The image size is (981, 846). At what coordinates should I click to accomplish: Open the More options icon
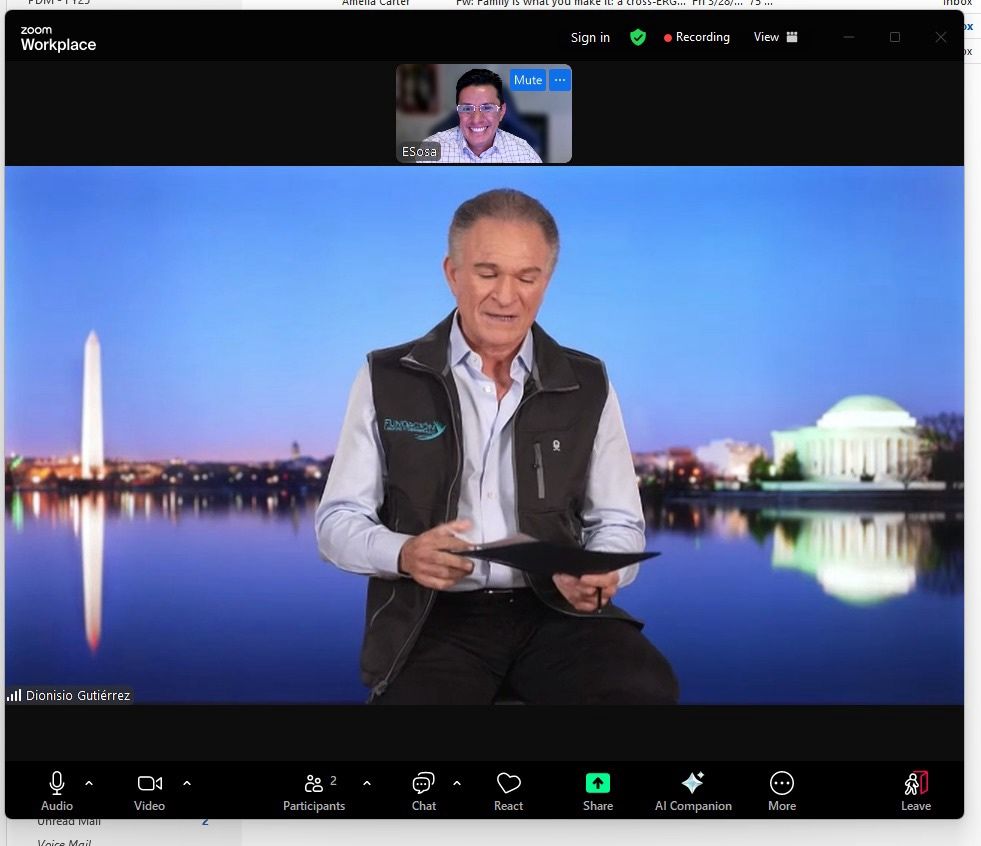(x=782, y=783)
